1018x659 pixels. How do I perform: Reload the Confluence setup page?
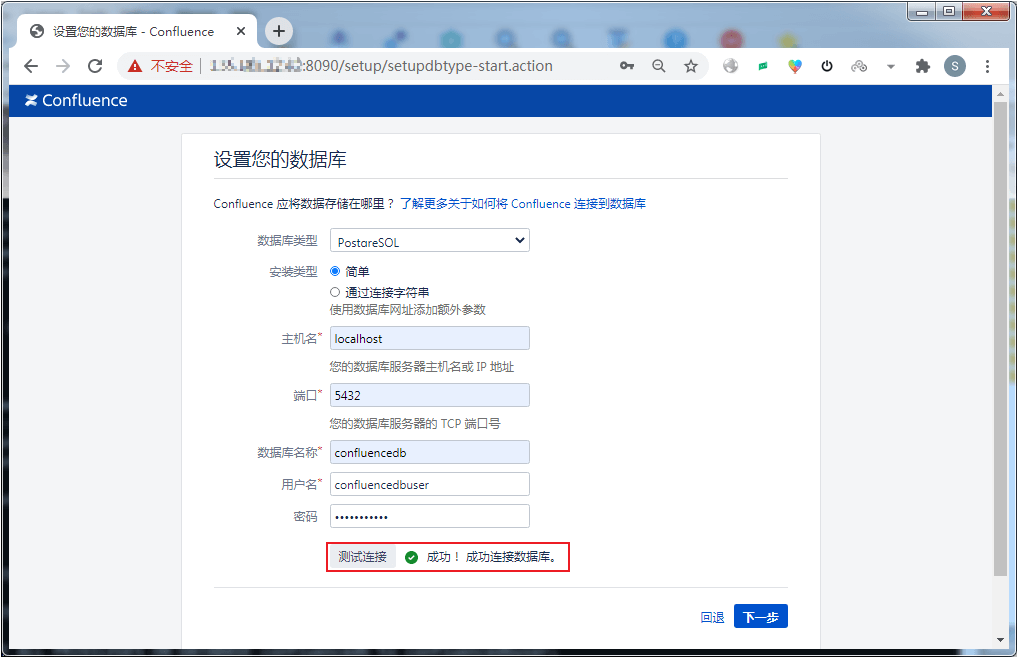(x=95, y=66)
